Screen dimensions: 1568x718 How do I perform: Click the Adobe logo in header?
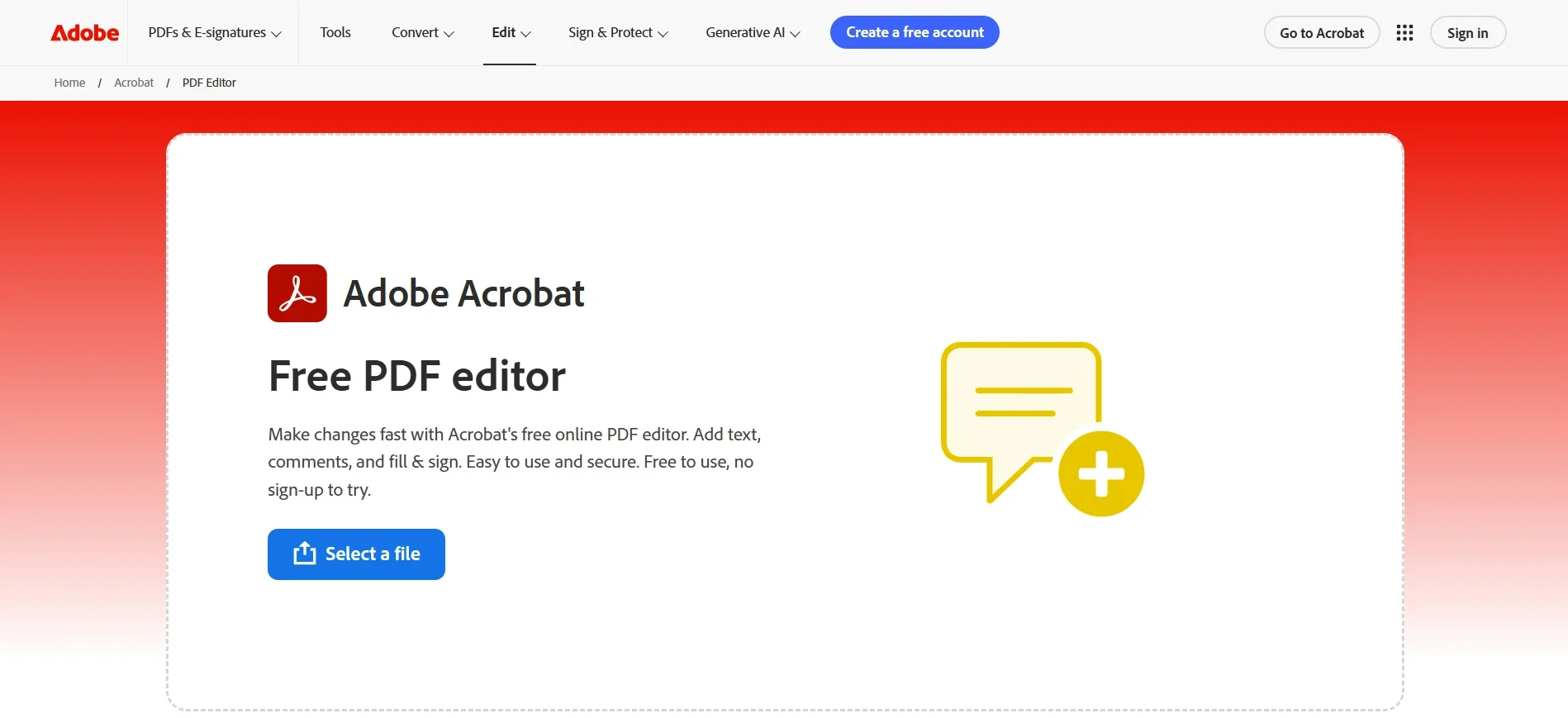(84, 33)
